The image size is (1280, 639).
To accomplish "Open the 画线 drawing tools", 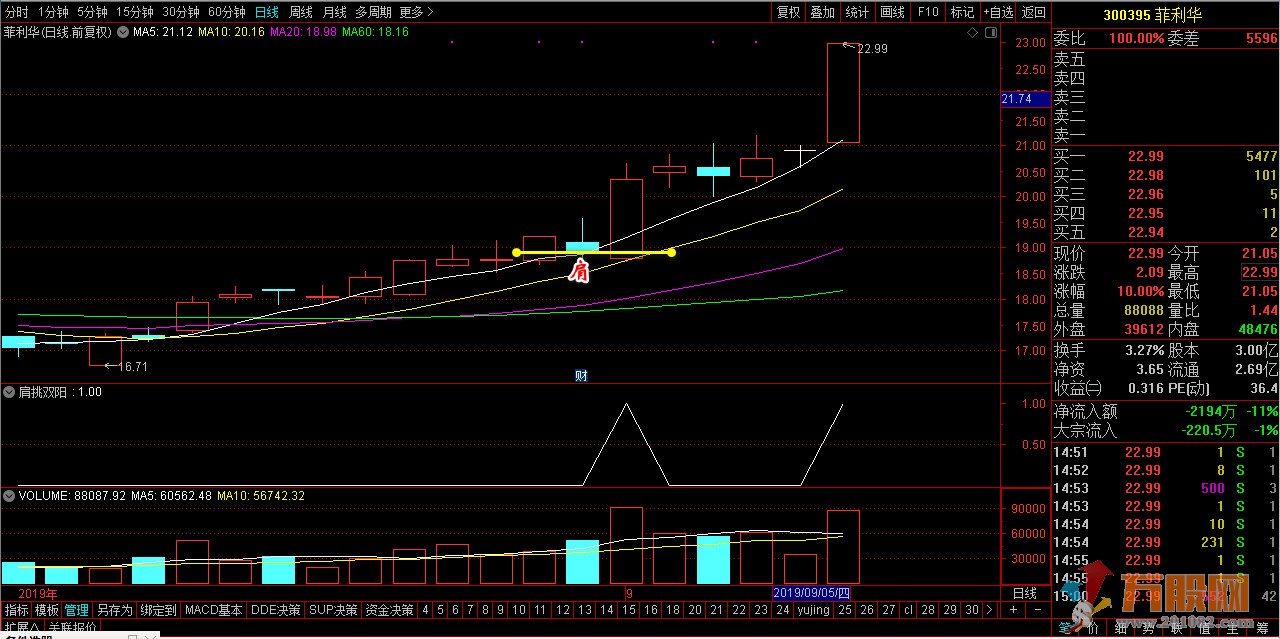I will (x=892, y=12).
